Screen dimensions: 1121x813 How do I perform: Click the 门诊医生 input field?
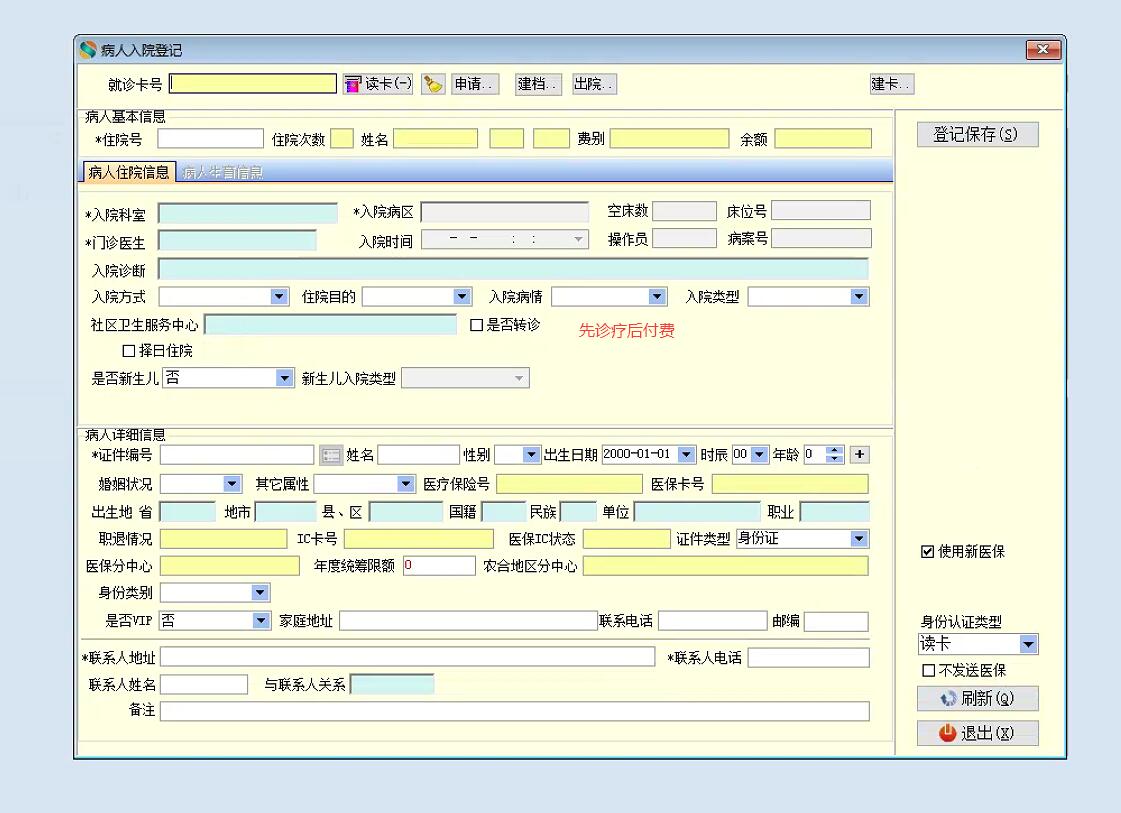237,240
